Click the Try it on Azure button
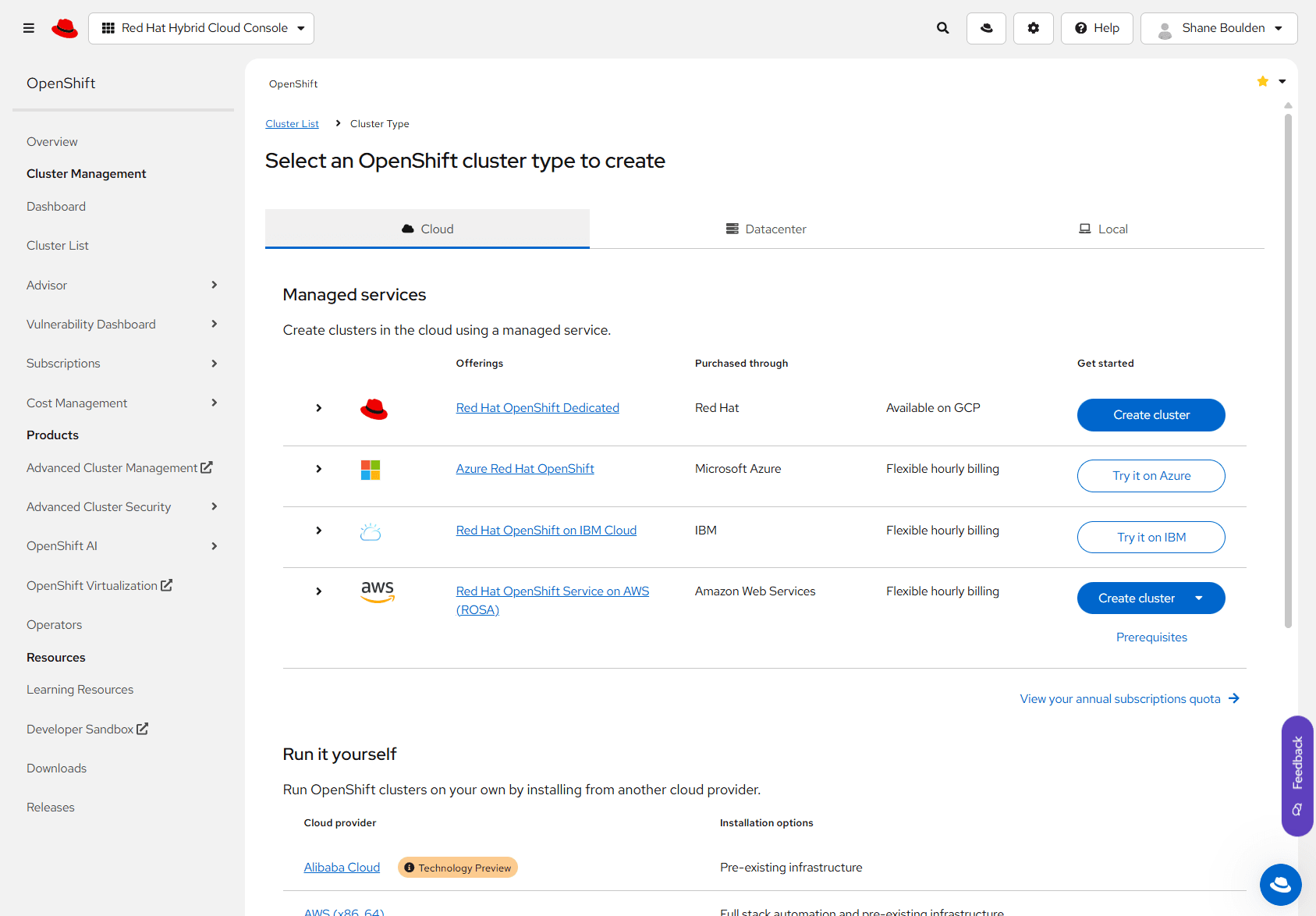This screenshot has width=1316, height=916. pos(1151,476)
